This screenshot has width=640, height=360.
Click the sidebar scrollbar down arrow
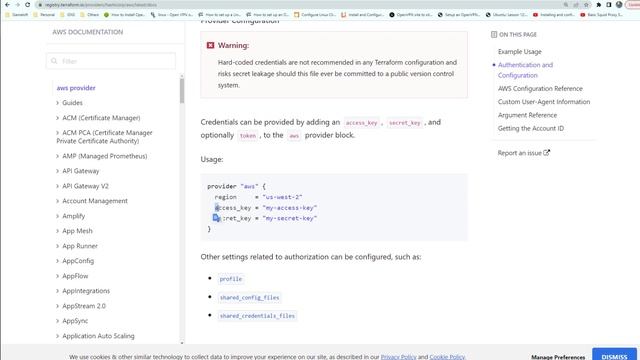[x=182, y=343]
